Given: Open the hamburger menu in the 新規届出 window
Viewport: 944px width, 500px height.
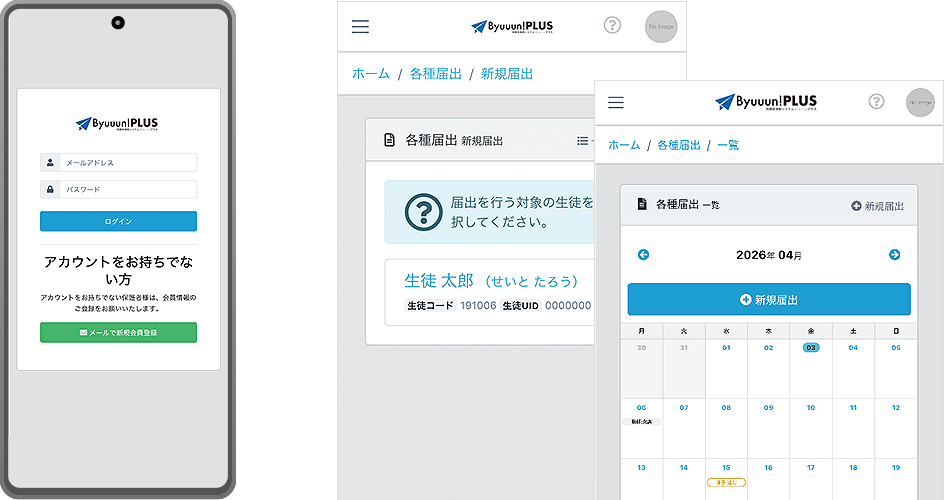Looking at the screenshot, I should coord(360,26).
